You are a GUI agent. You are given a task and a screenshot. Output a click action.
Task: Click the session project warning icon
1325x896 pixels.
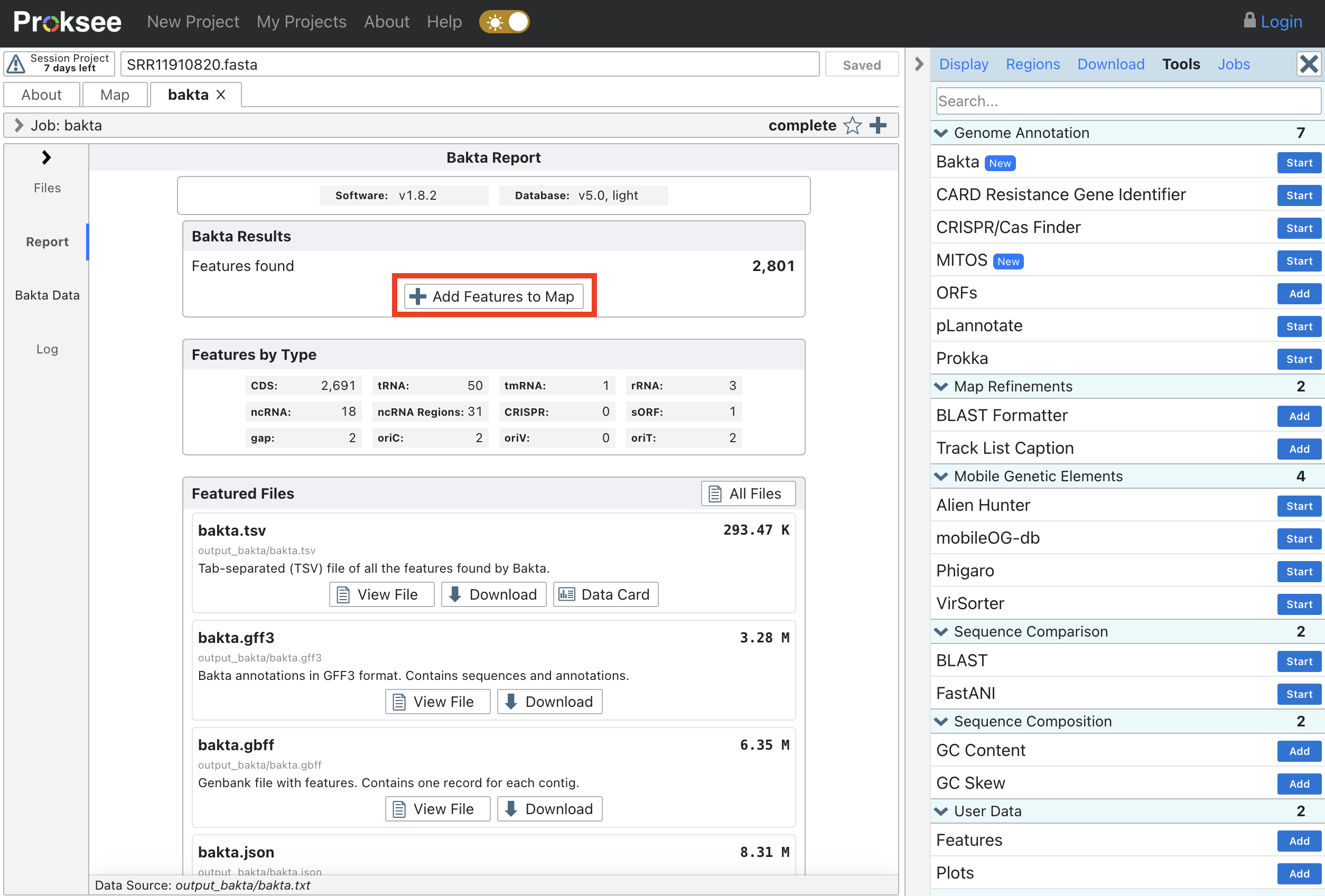tap(16, 64)
